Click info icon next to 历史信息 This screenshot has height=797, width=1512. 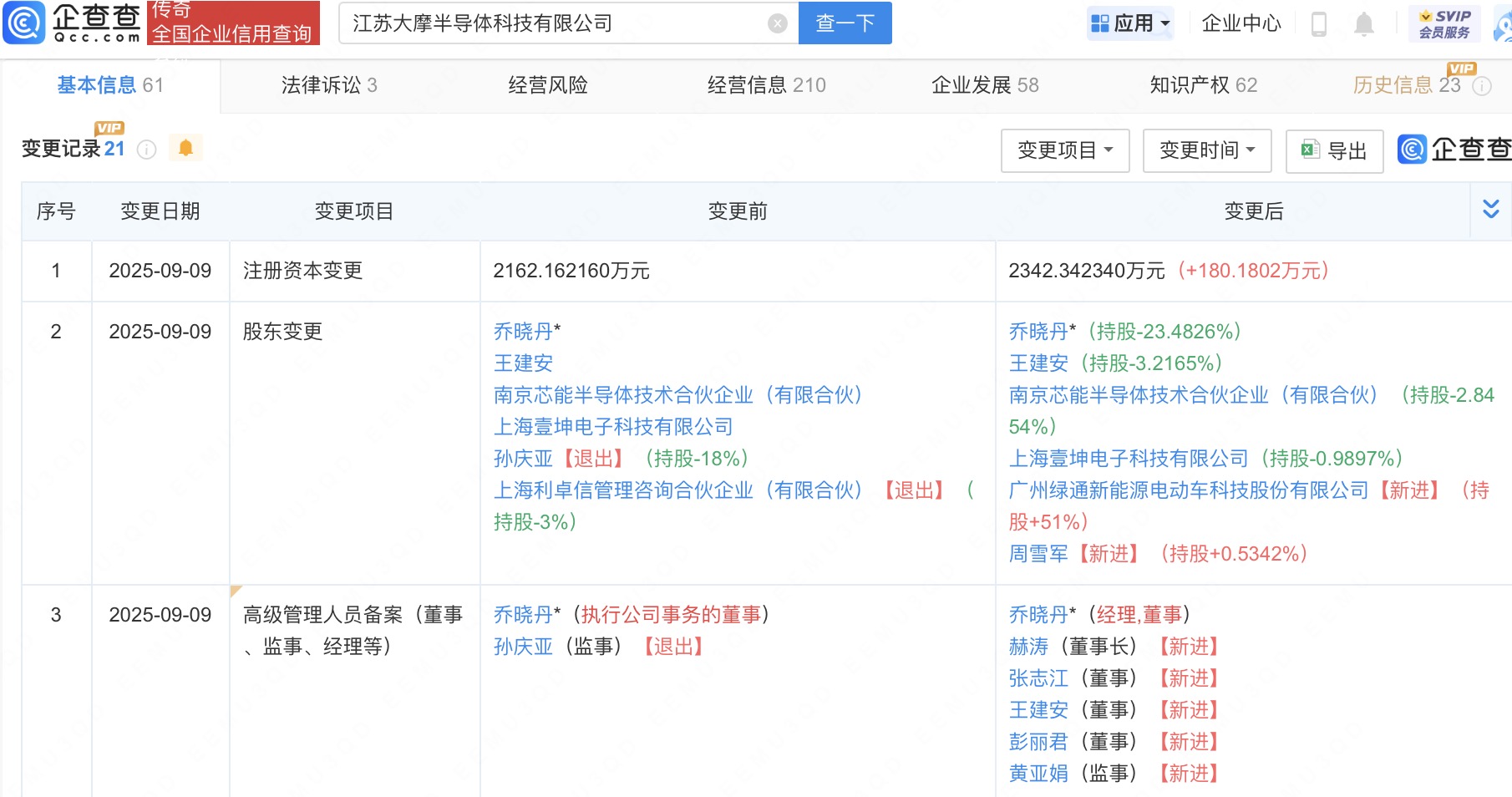pos(1482,86)
